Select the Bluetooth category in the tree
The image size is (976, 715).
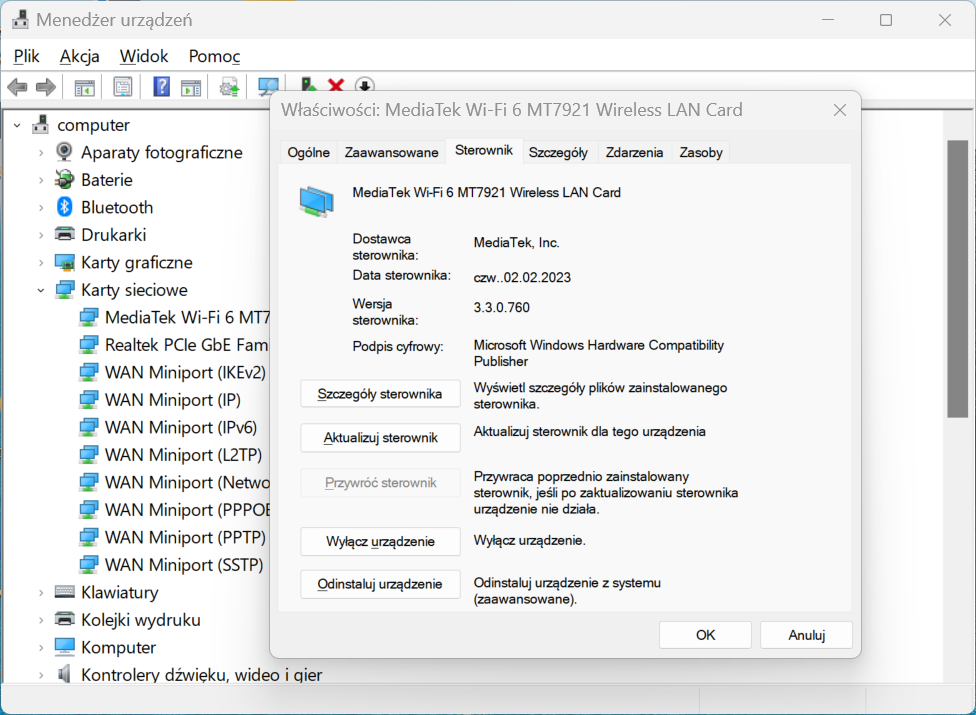(x=116, y=207)
